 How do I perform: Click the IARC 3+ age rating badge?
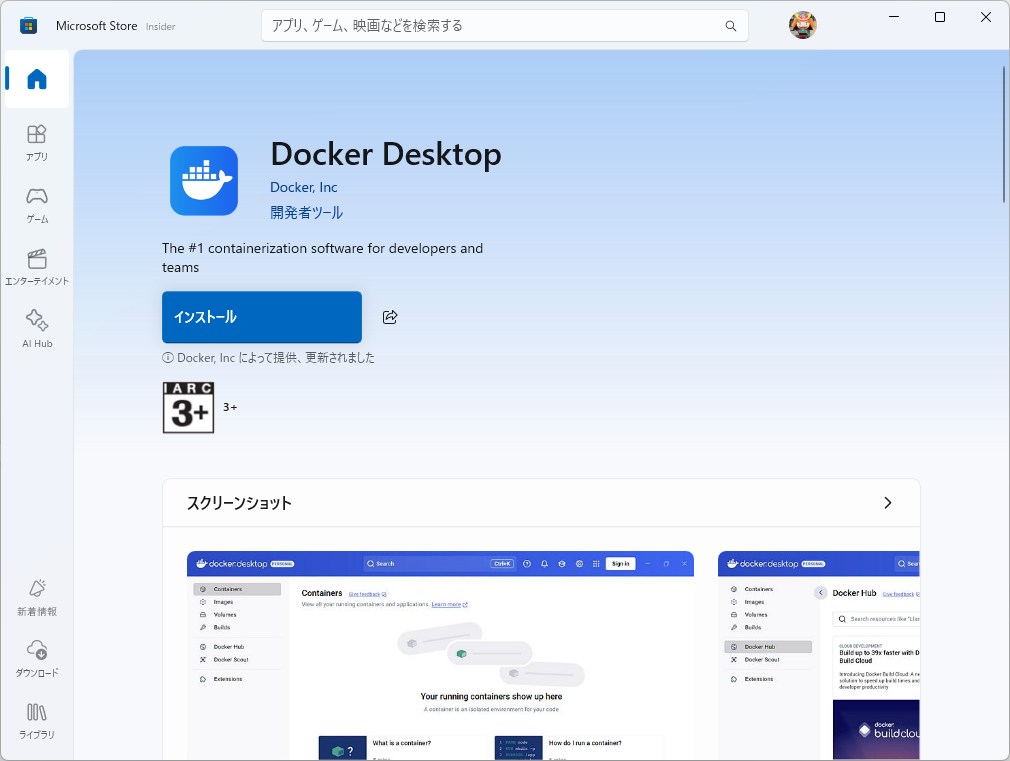[188, 407]
